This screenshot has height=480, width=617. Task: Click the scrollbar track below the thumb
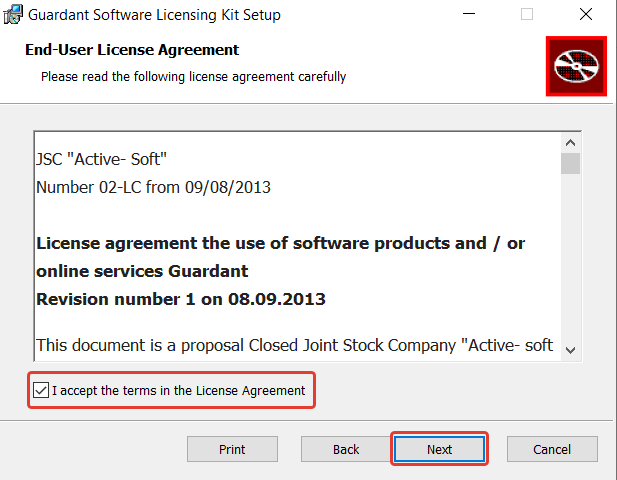571,260
